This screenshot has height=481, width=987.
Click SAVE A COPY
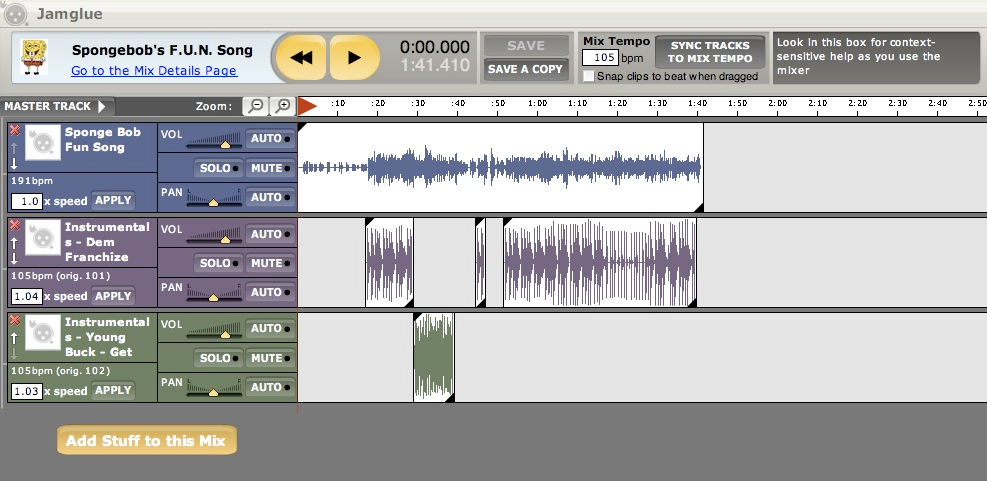[526, 69]
